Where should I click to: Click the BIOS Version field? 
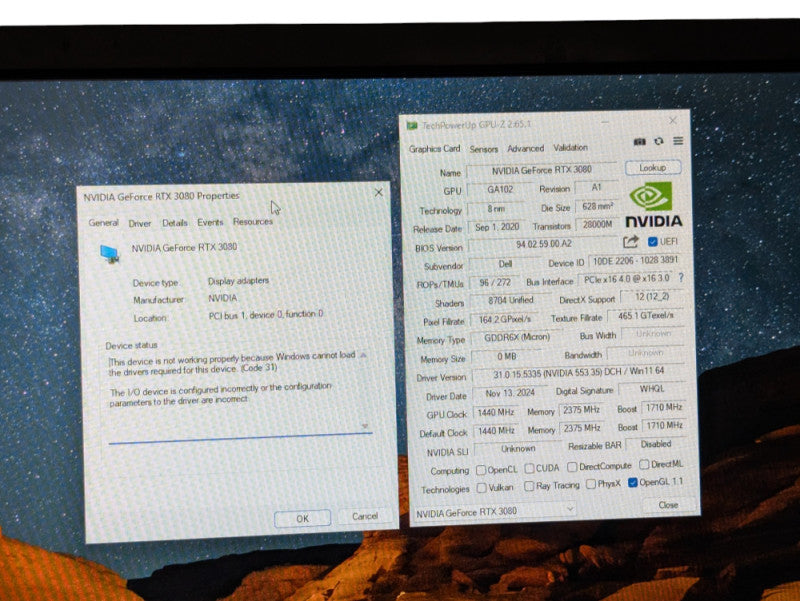544,244
